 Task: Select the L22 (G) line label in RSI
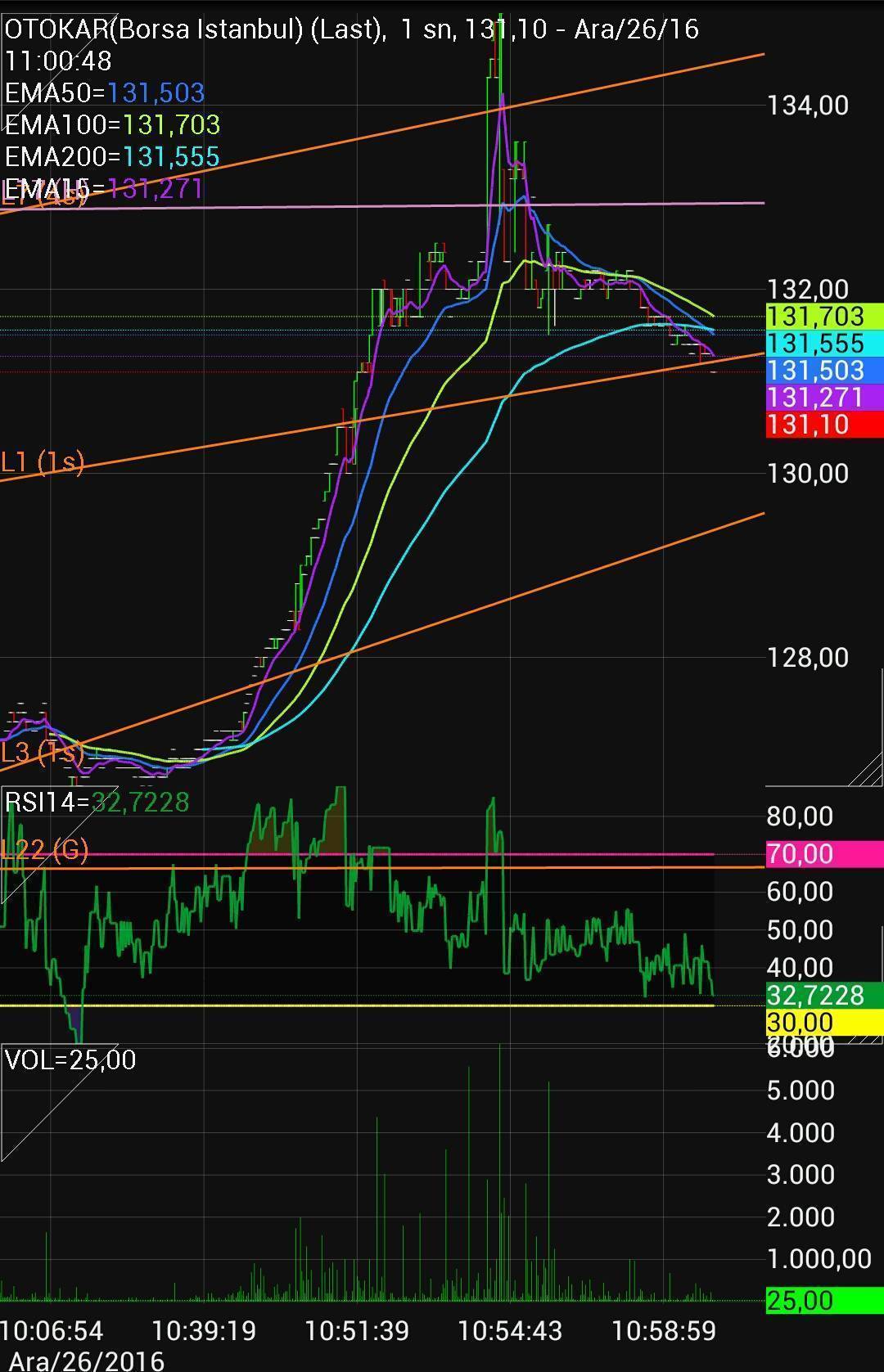point(44,851)
